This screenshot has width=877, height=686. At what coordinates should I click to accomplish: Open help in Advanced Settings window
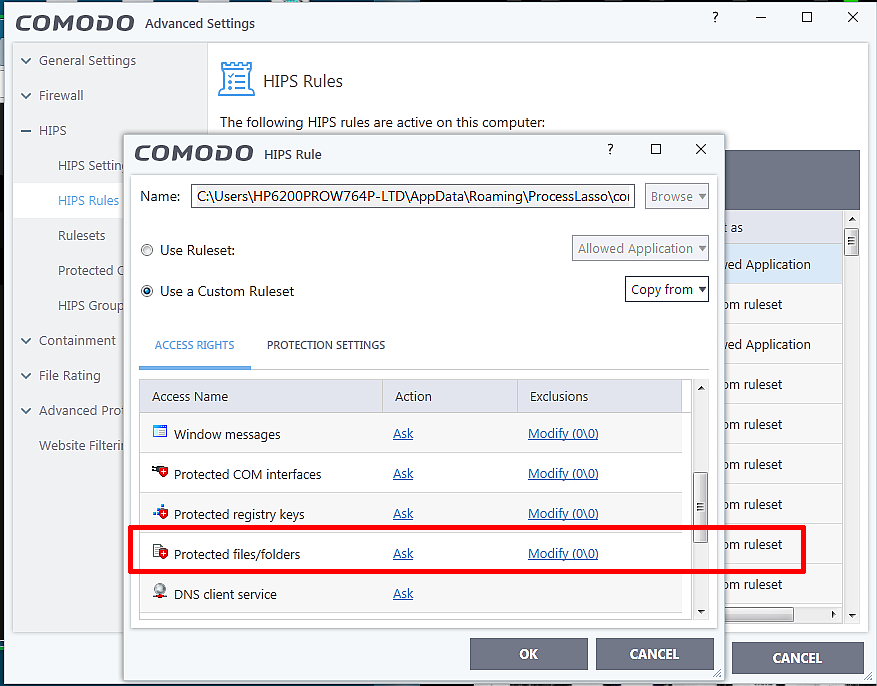[x=715, y=17]
